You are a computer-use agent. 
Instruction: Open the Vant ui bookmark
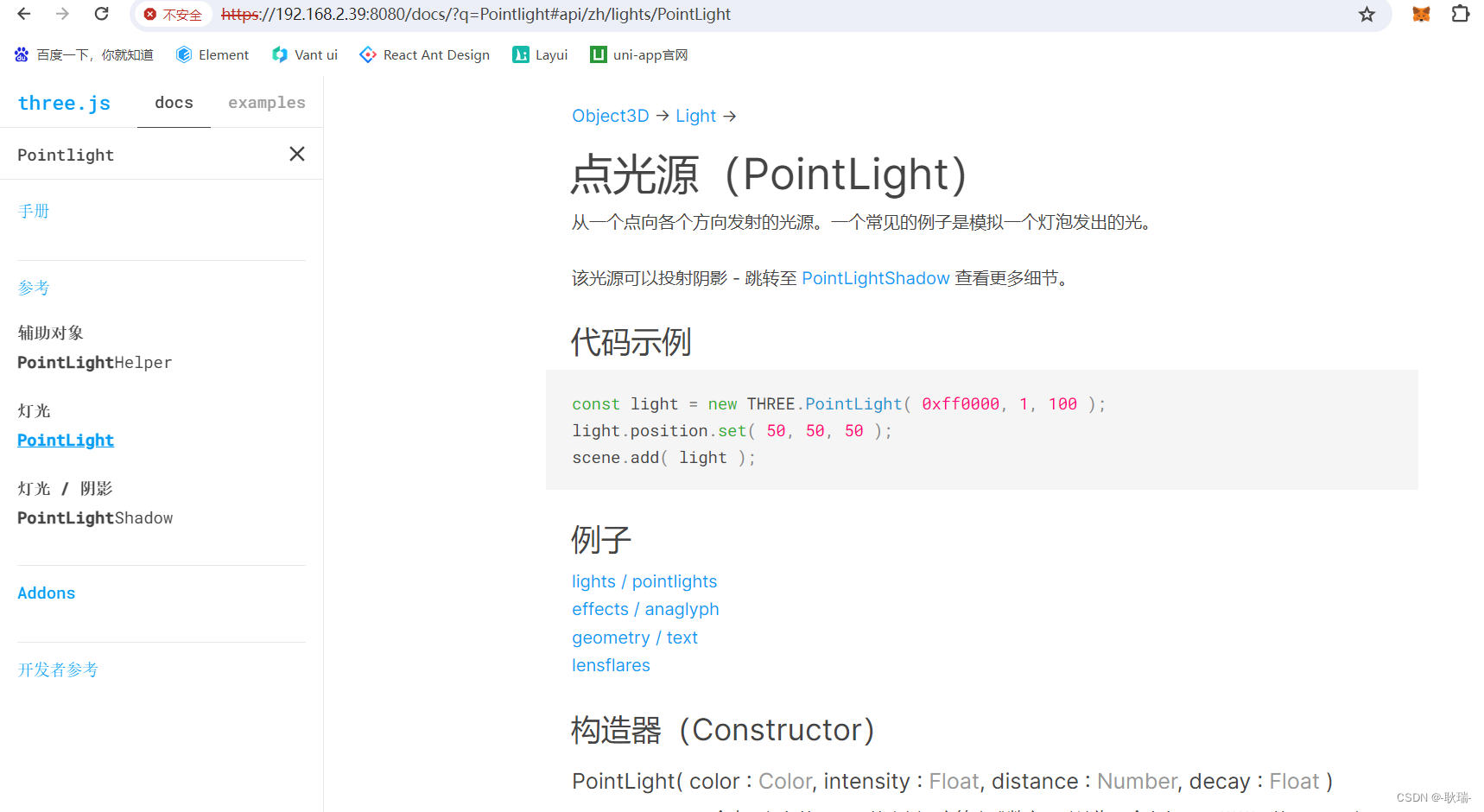[x=305, y=54]
